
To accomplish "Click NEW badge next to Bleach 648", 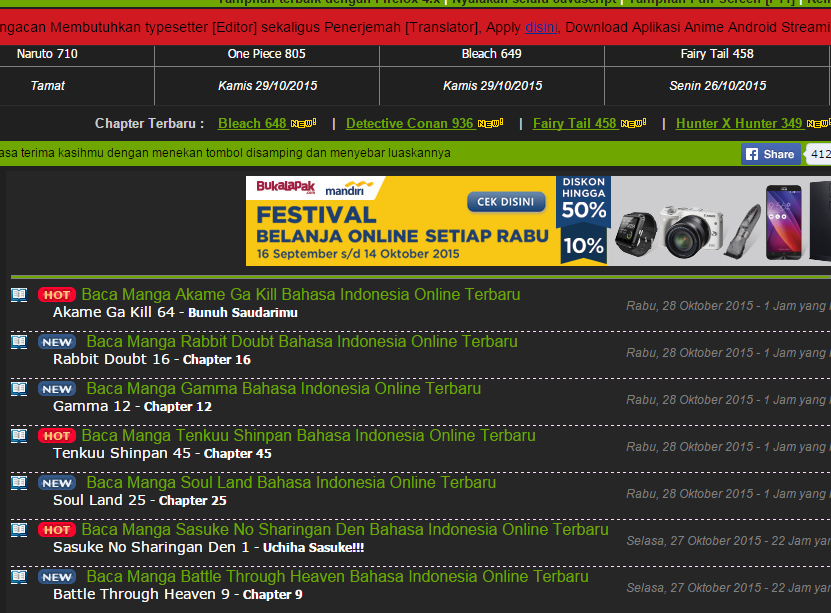I will (x=304, y=123).
